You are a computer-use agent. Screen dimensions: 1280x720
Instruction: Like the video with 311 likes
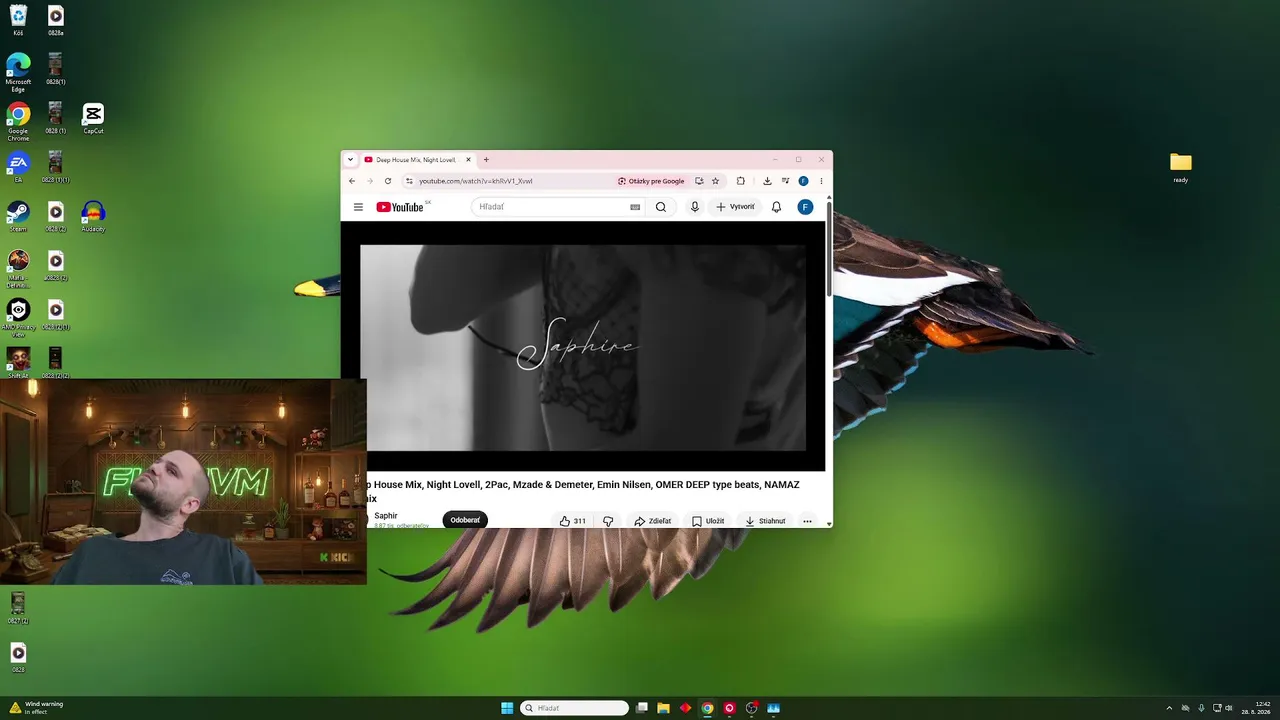572,521
